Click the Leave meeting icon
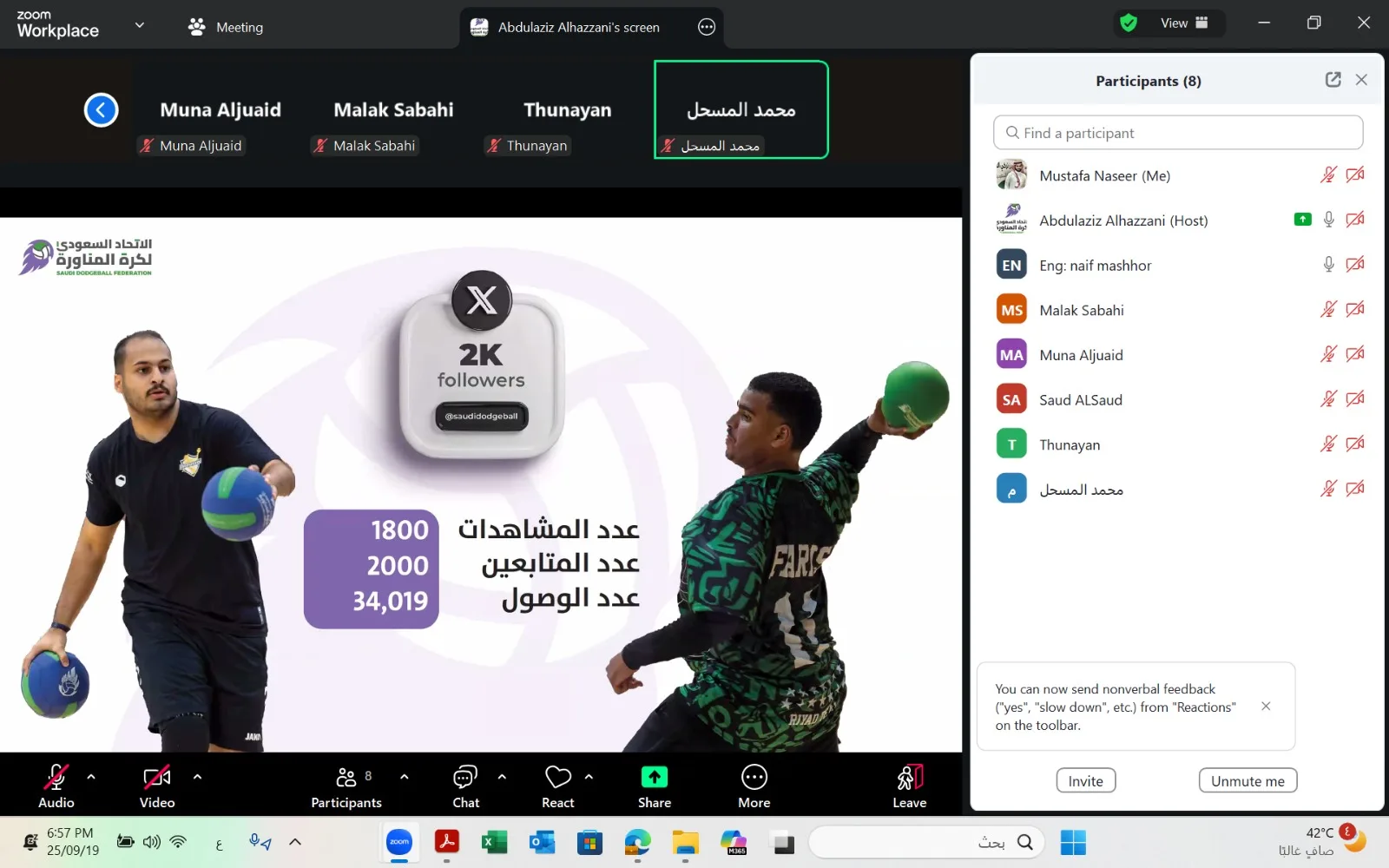Screen dimensions: 1389x868 click(x=909, y=778)
